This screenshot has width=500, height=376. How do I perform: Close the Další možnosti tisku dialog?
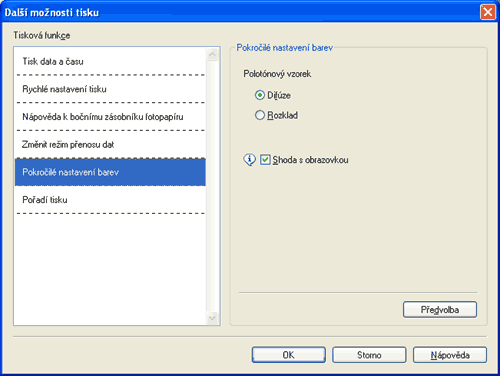click(x=488, y=12)
